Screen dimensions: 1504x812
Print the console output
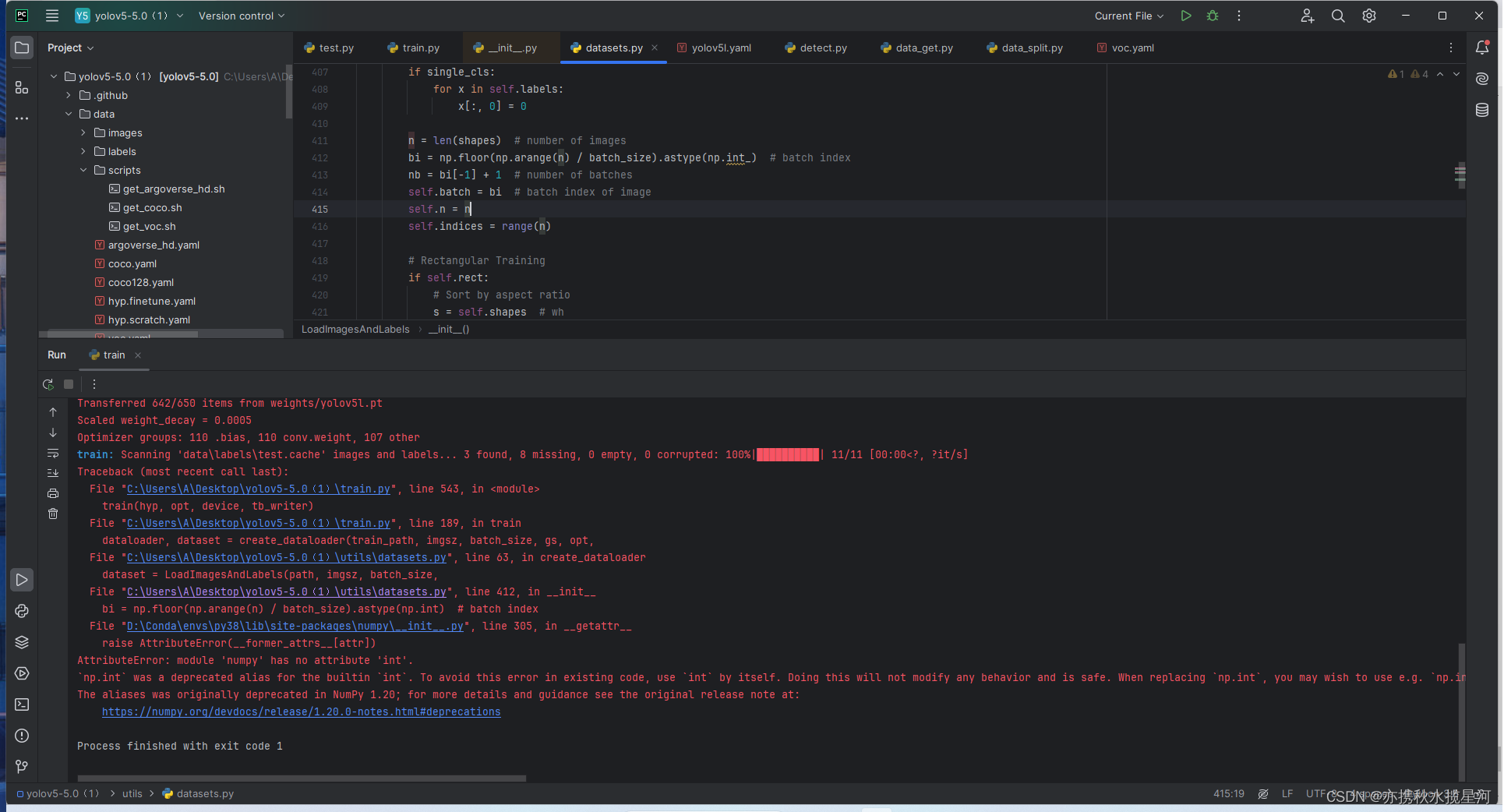click(x=53, y=493)
